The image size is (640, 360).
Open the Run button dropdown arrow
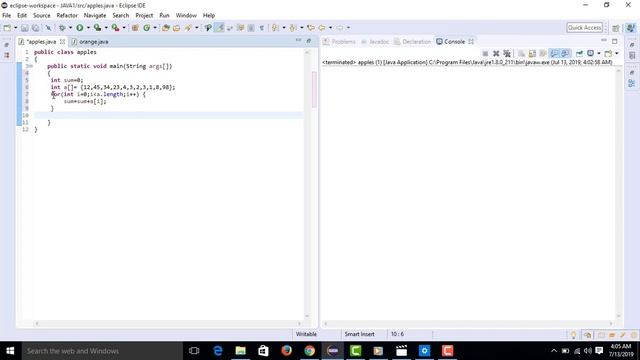pos(88,28)
